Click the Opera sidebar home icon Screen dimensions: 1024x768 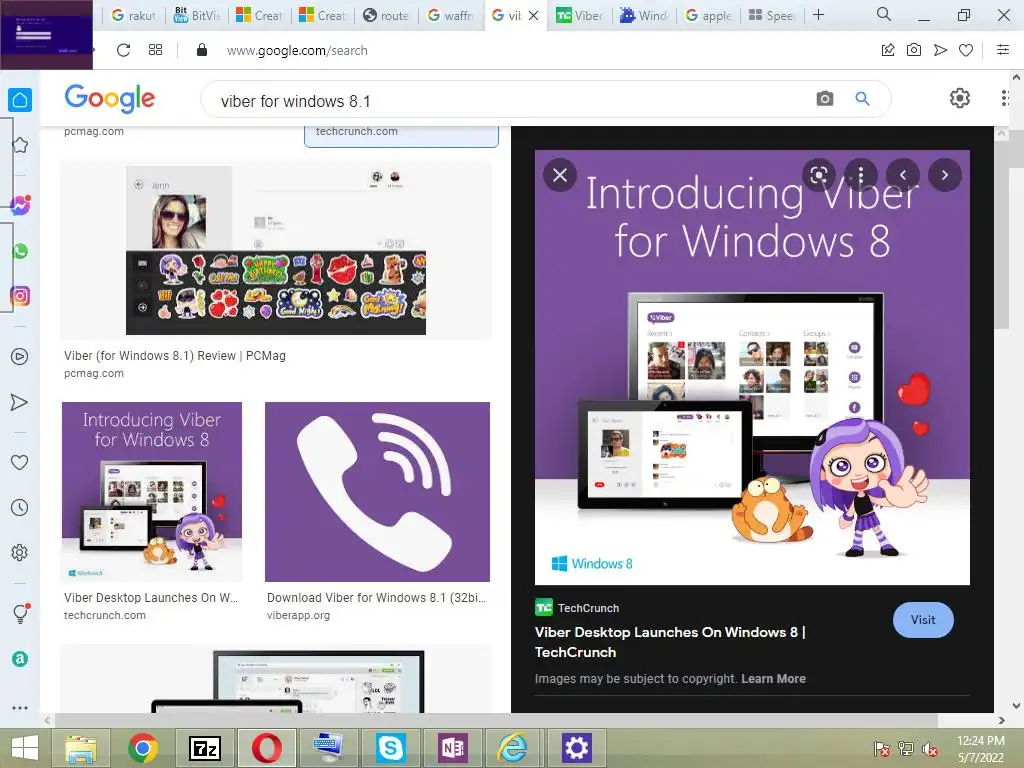[20, 100]
